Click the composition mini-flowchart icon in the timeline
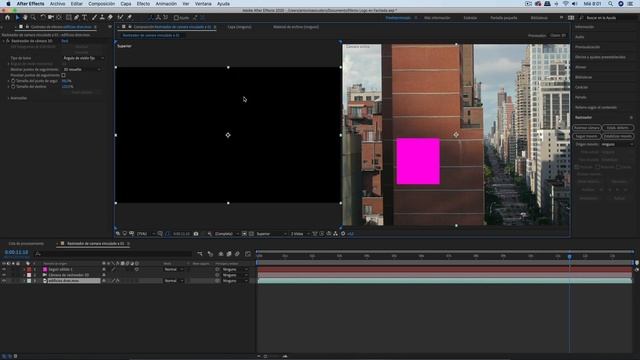 click(x=200, y=254)
